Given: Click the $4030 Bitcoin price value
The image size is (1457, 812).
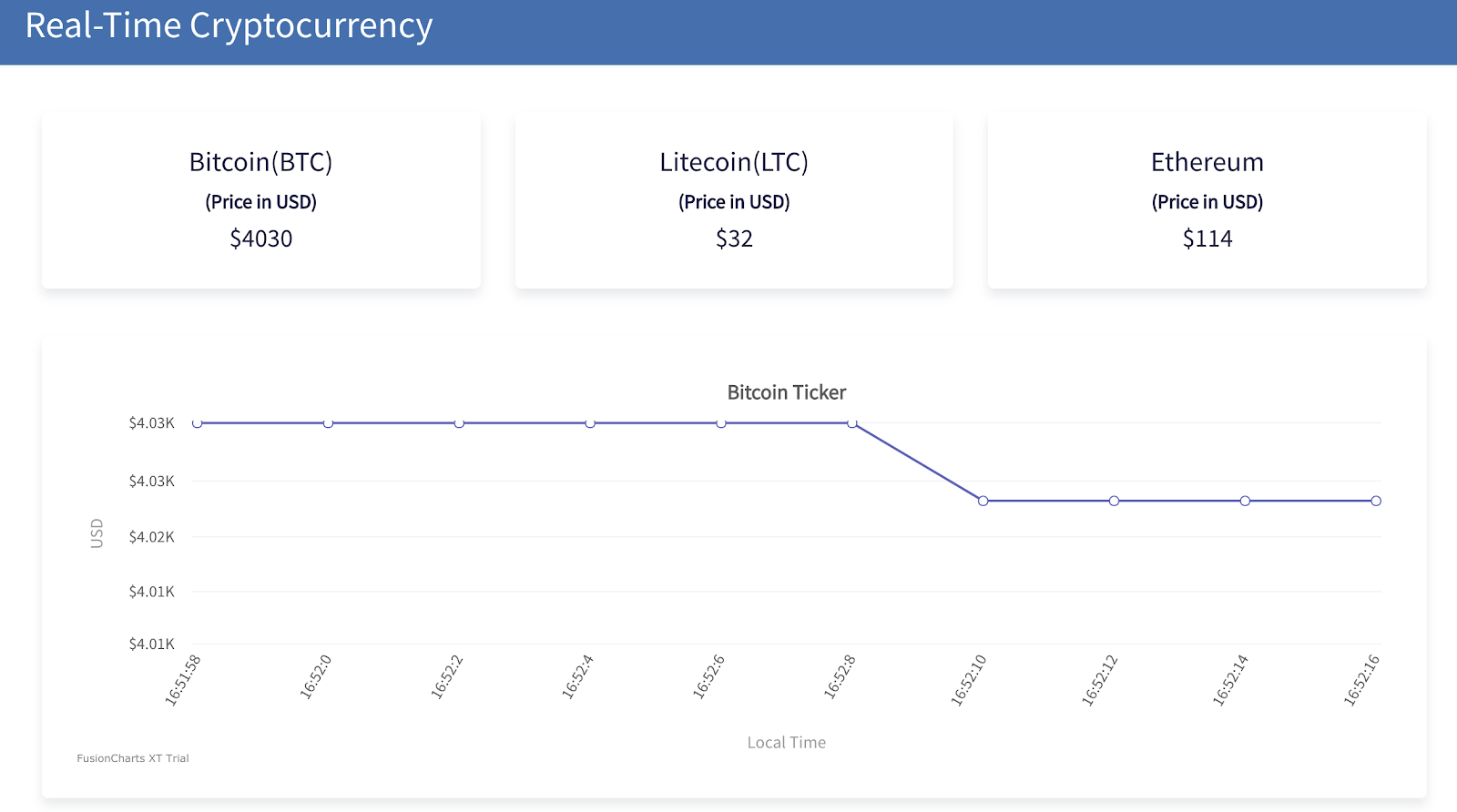Looking at the screenshot, I should click(x=260, y=239).
